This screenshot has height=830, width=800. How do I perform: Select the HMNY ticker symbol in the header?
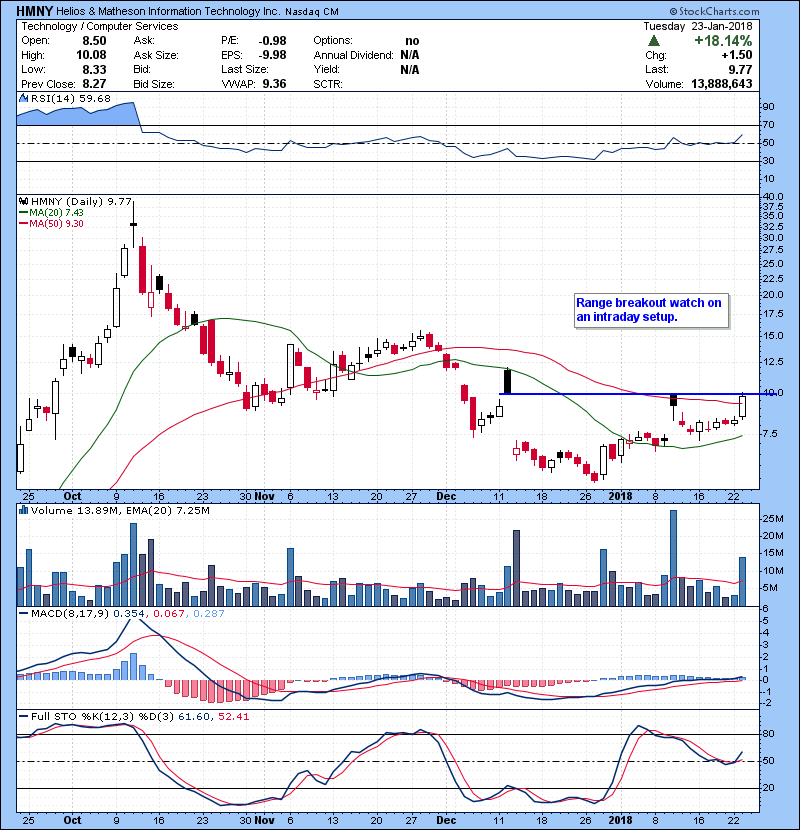[34, 11]
